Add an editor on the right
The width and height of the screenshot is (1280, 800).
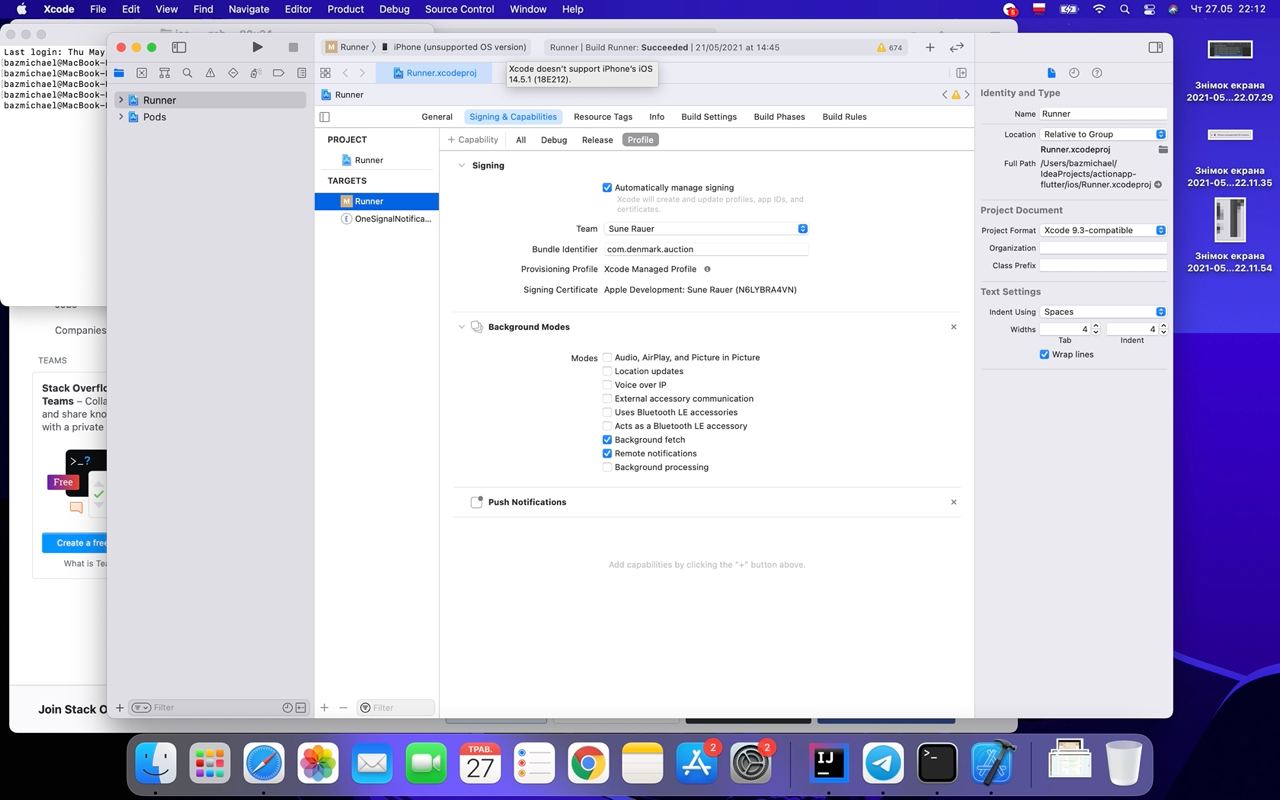[x=961, y=73]
